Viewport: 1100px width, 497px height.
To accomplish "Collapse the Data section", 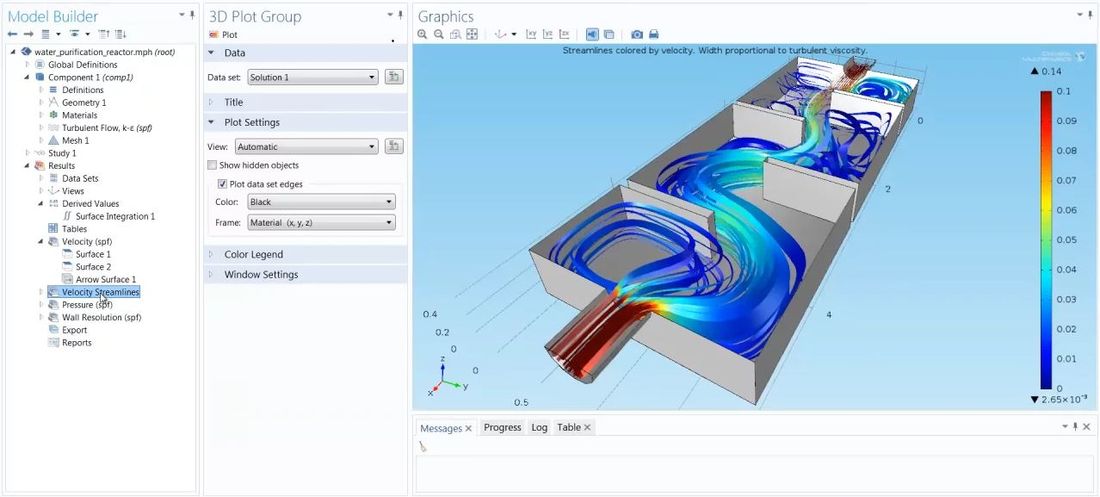I will click(x=210, y=53).
